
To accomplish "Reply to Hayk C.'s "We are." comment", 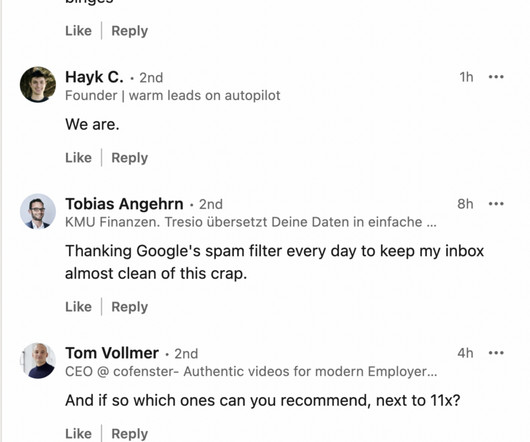I will tap(130, 158).
